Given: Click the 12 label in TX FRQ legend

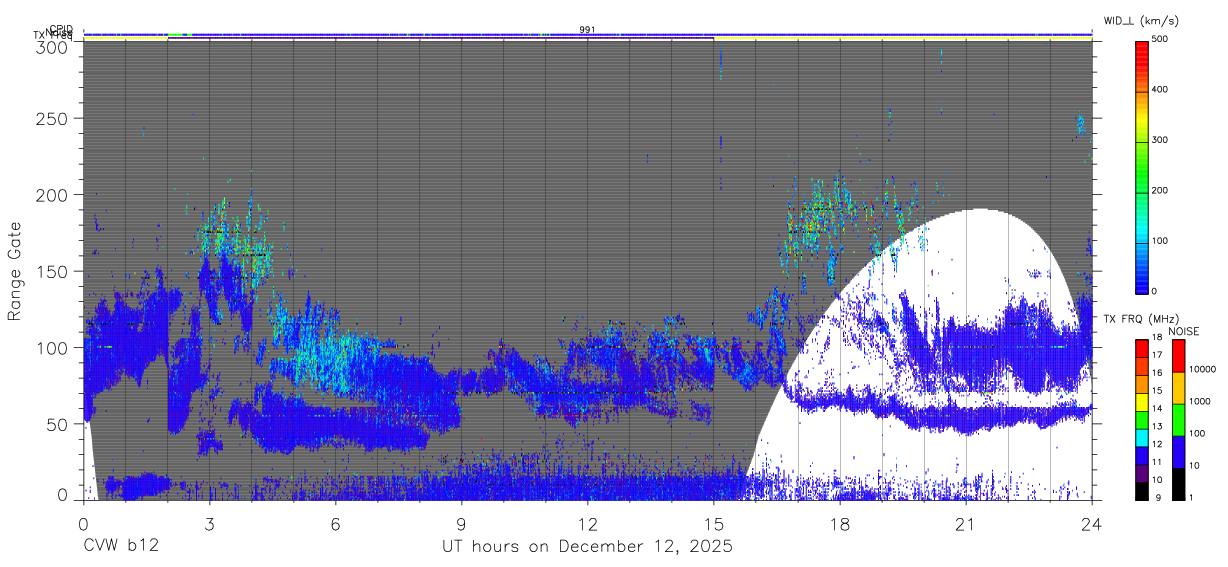Looking at the screenshot, I should [1157, 444].
